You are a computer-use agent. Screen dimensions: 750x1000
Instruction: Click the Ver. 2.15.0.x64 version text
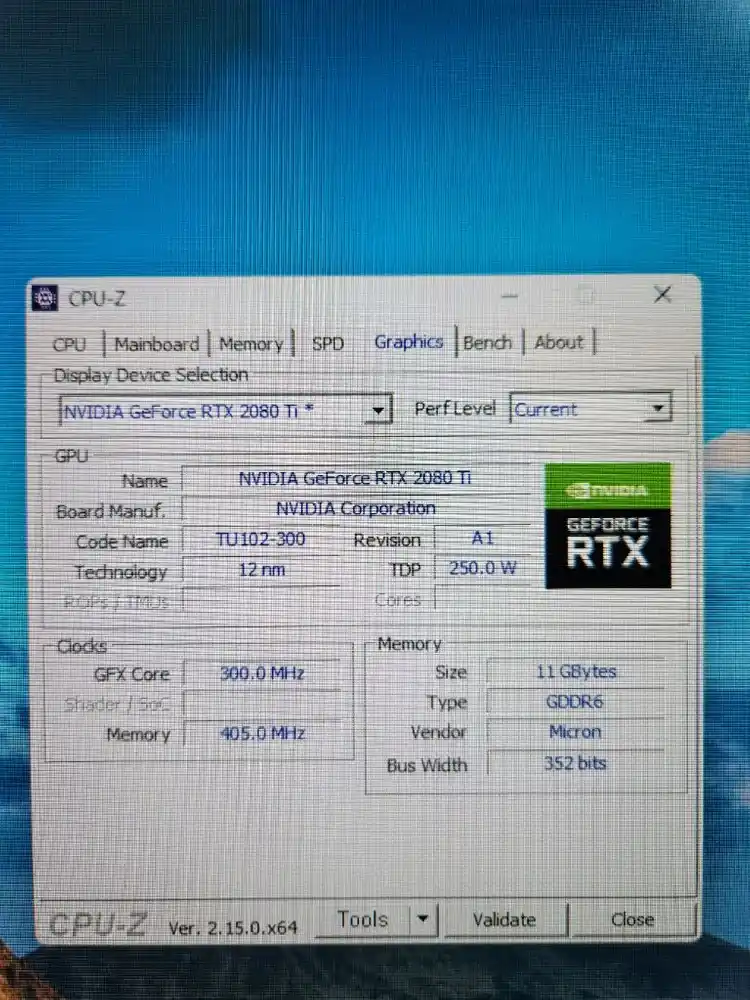(233, 927)
